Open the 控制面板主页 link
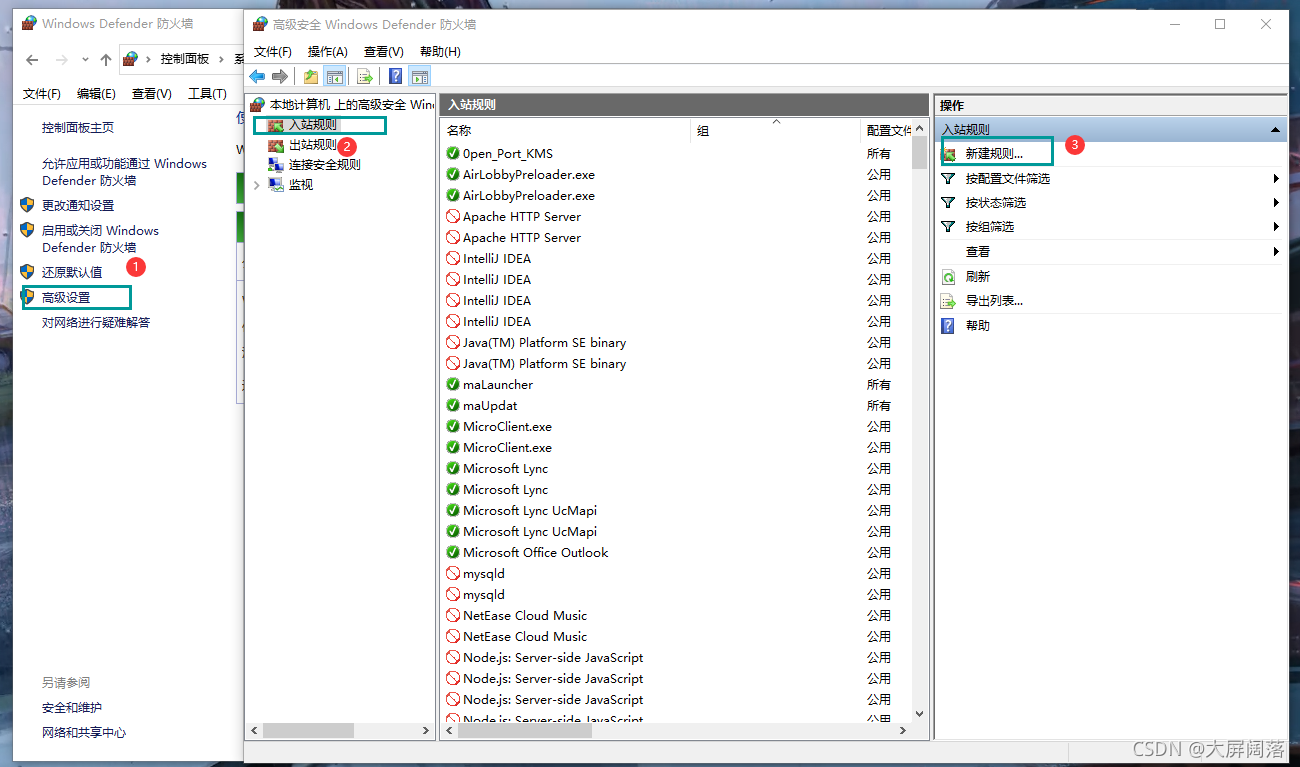The image size is (1300, 767). point(78,128)
